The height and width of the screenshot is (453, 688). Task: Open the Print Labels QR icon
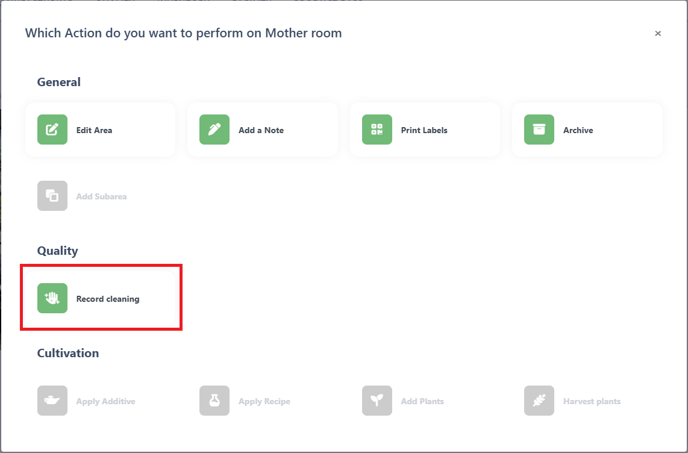377,129
